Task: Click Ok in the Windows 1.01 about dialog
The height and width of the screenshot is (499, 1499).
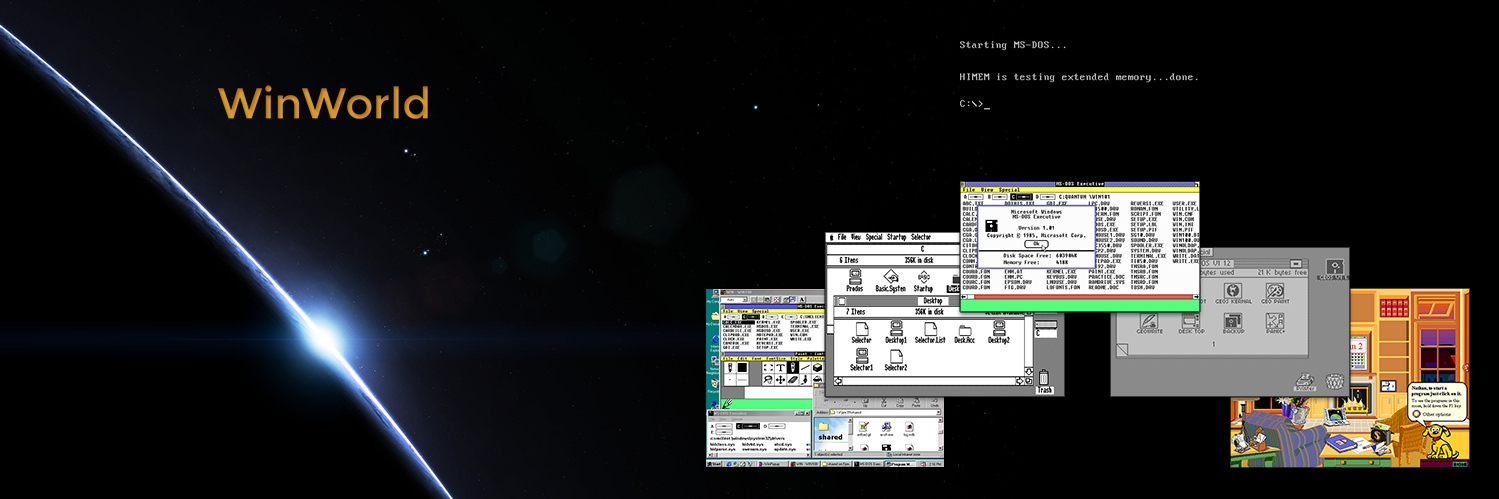Action: 1035,244
